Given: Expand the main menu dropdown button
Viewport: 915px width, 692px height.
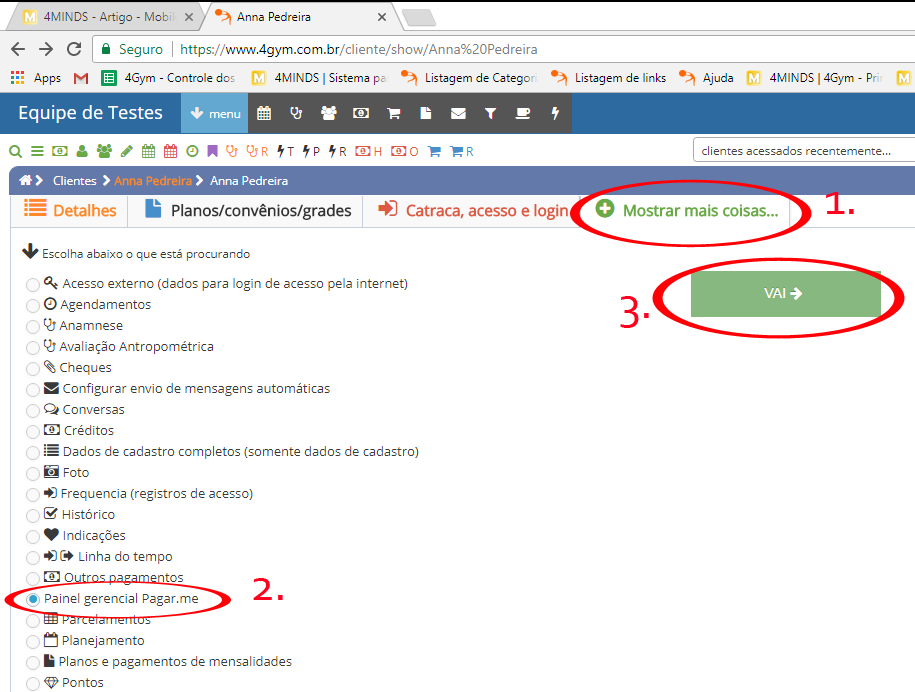Looking at the screenshot, I should (215, 114).
